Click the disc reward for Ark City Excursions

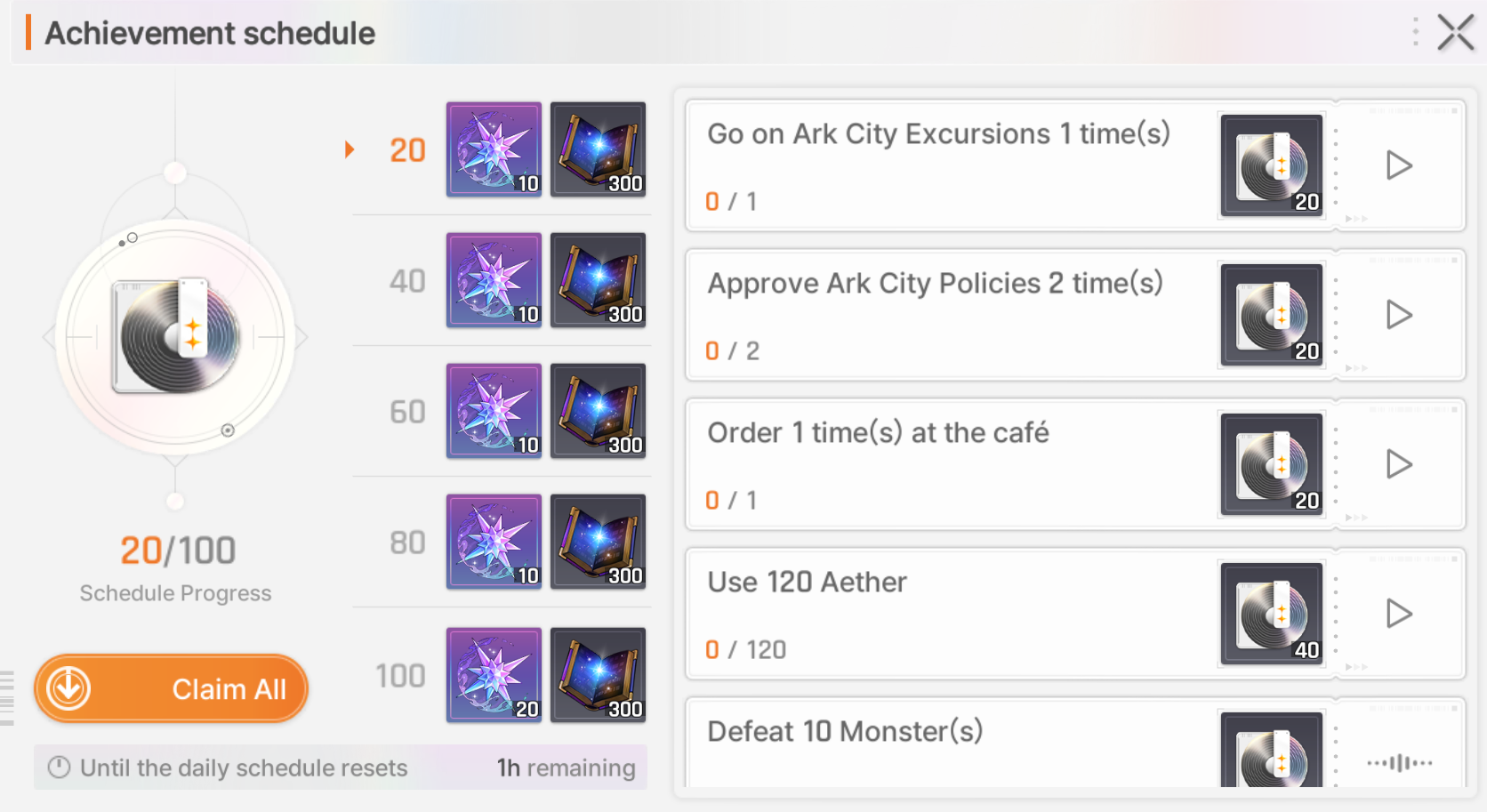tap(1271, 165)
